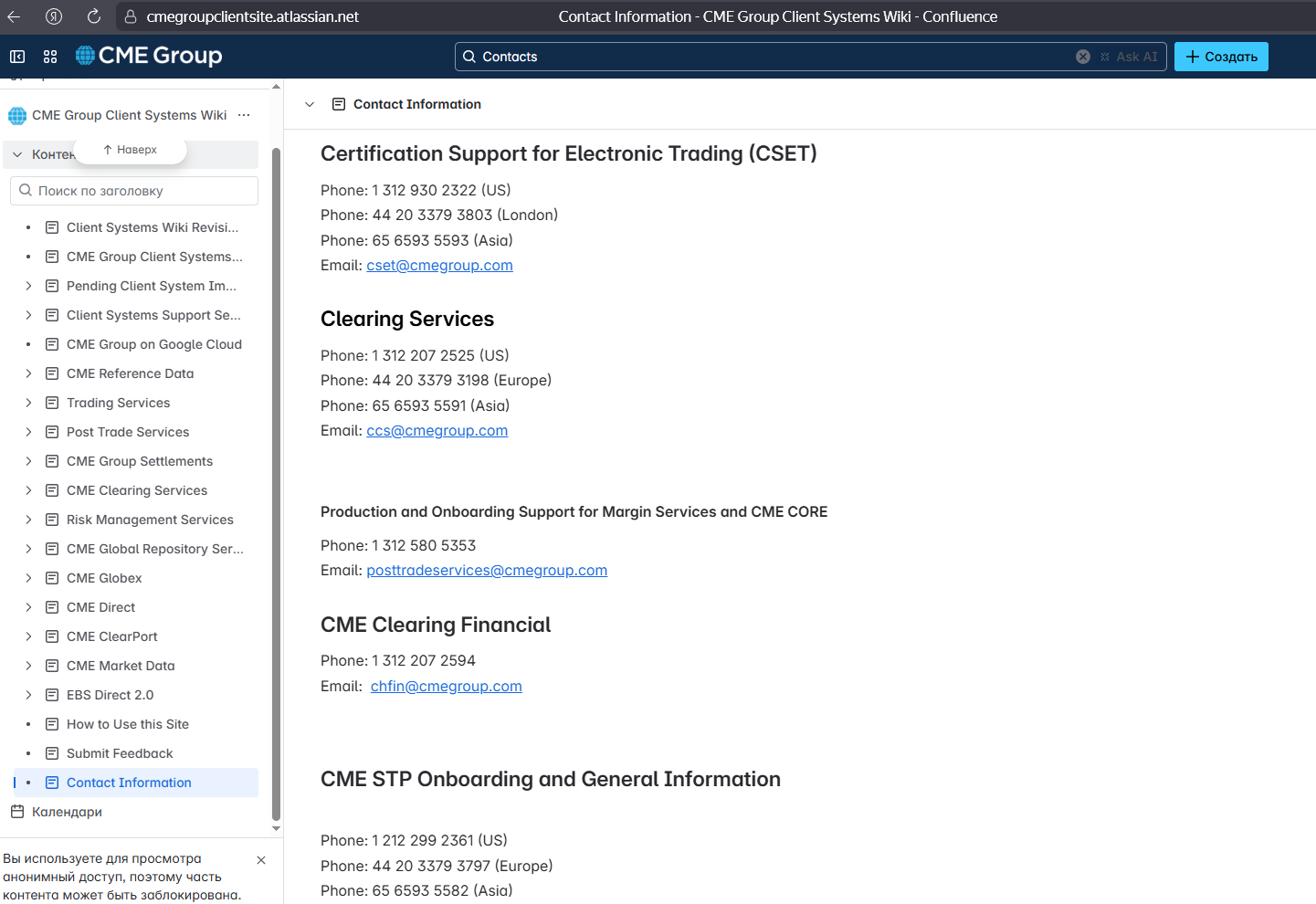Expand the CME Reference Data node
1316x904 pixels.
pyautogui.click(x=28, y=373)
